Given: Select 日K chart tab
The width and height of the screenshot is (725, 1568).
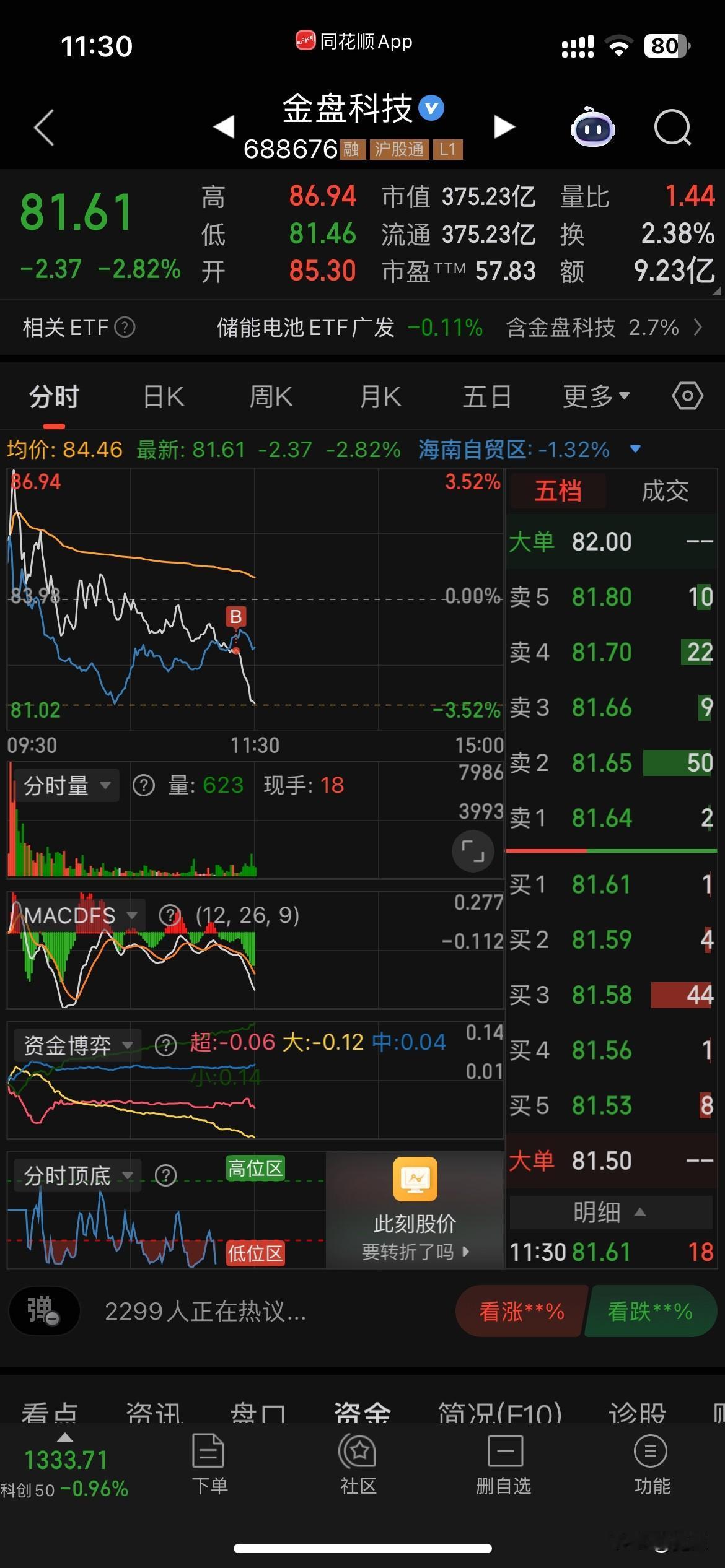Looking at the screenshot, I should [x=164, y=396].
